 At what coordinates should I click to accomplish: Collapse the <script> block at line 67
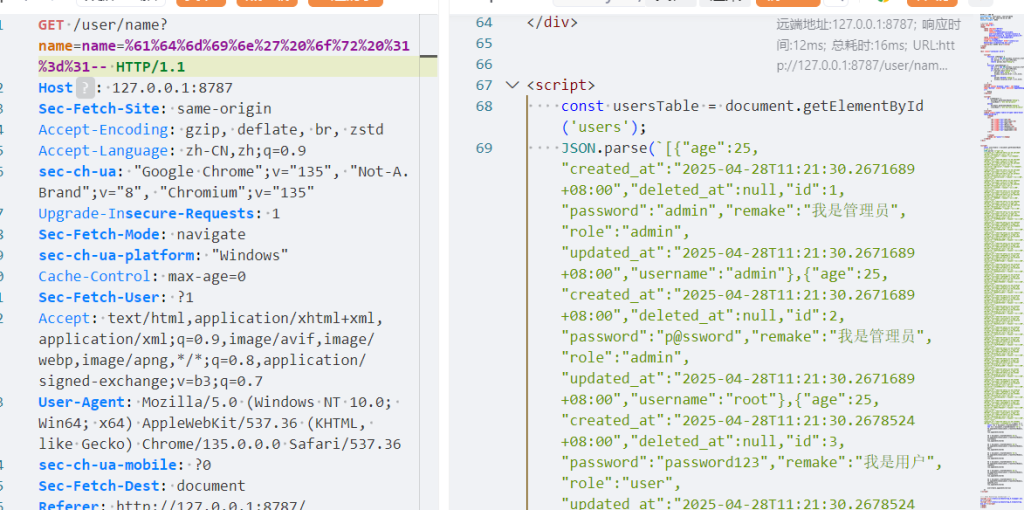click(512, 86)
